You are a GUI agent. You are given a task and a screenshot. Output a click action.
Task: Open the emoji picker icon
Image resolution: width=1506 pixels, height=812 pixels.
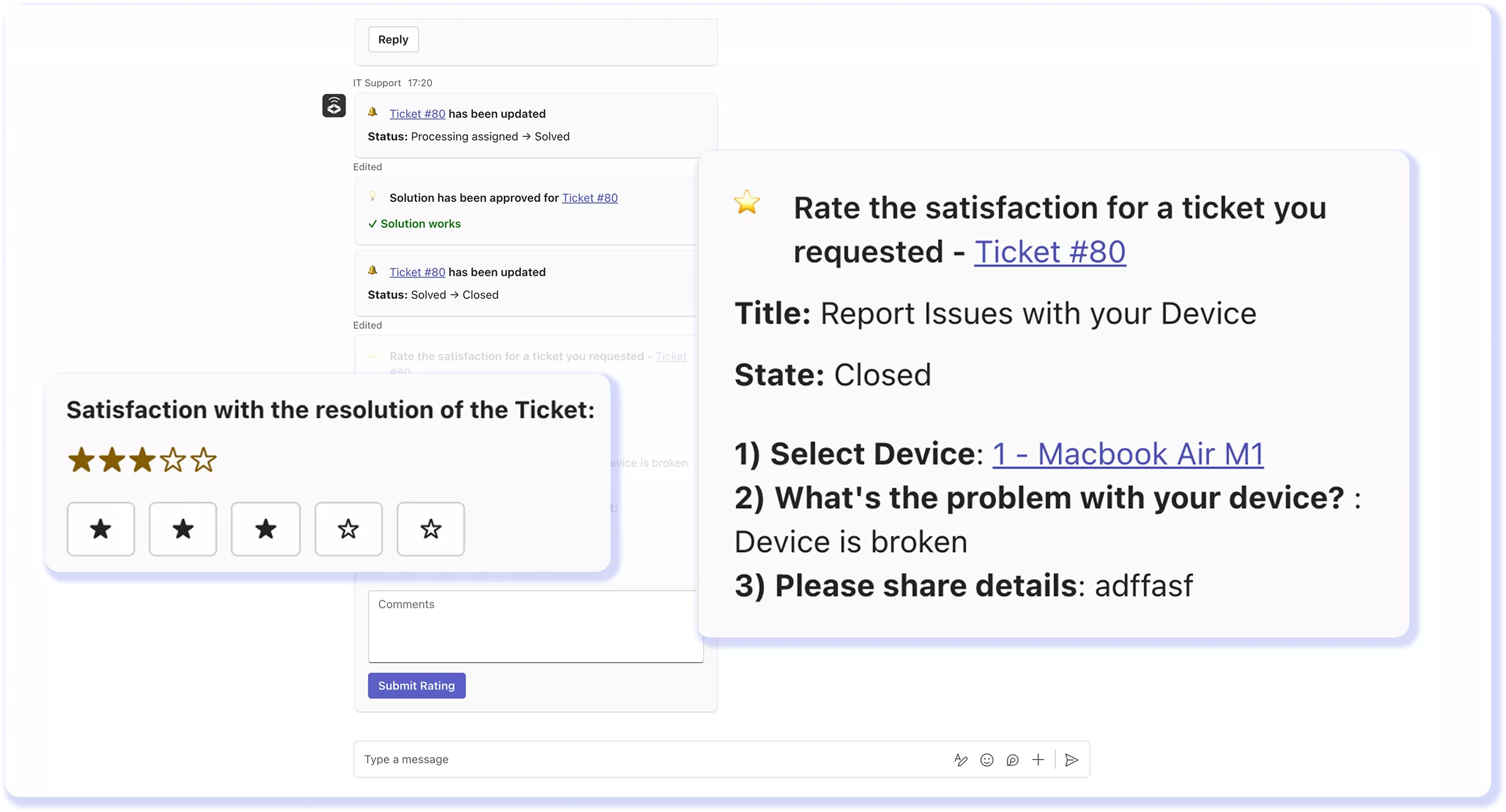986,759
